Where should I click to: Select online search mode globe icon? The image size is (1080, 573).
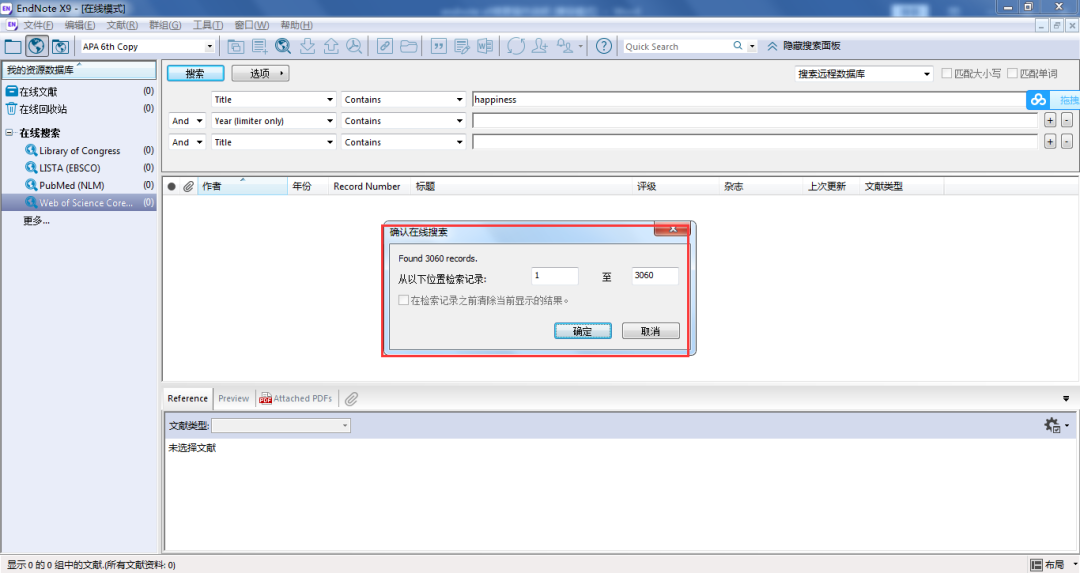37,46
